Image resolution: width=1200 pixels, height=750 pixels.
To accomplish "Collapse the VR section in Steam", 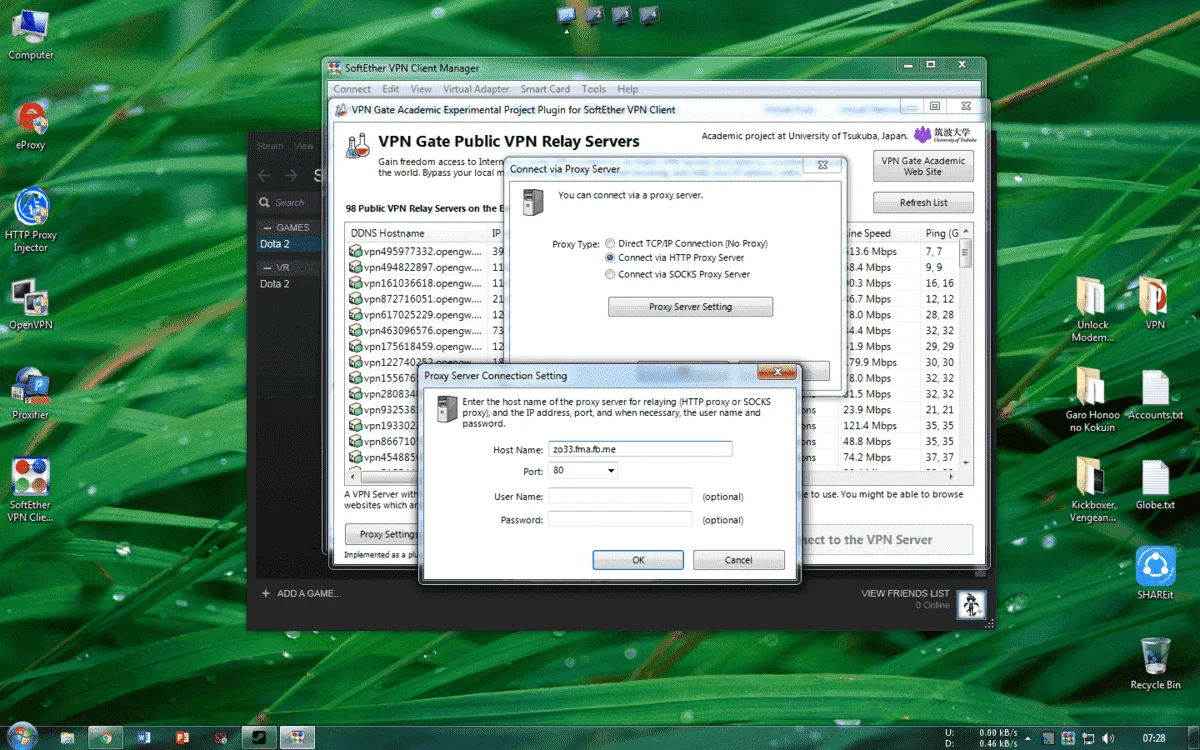I will (267, 268).
